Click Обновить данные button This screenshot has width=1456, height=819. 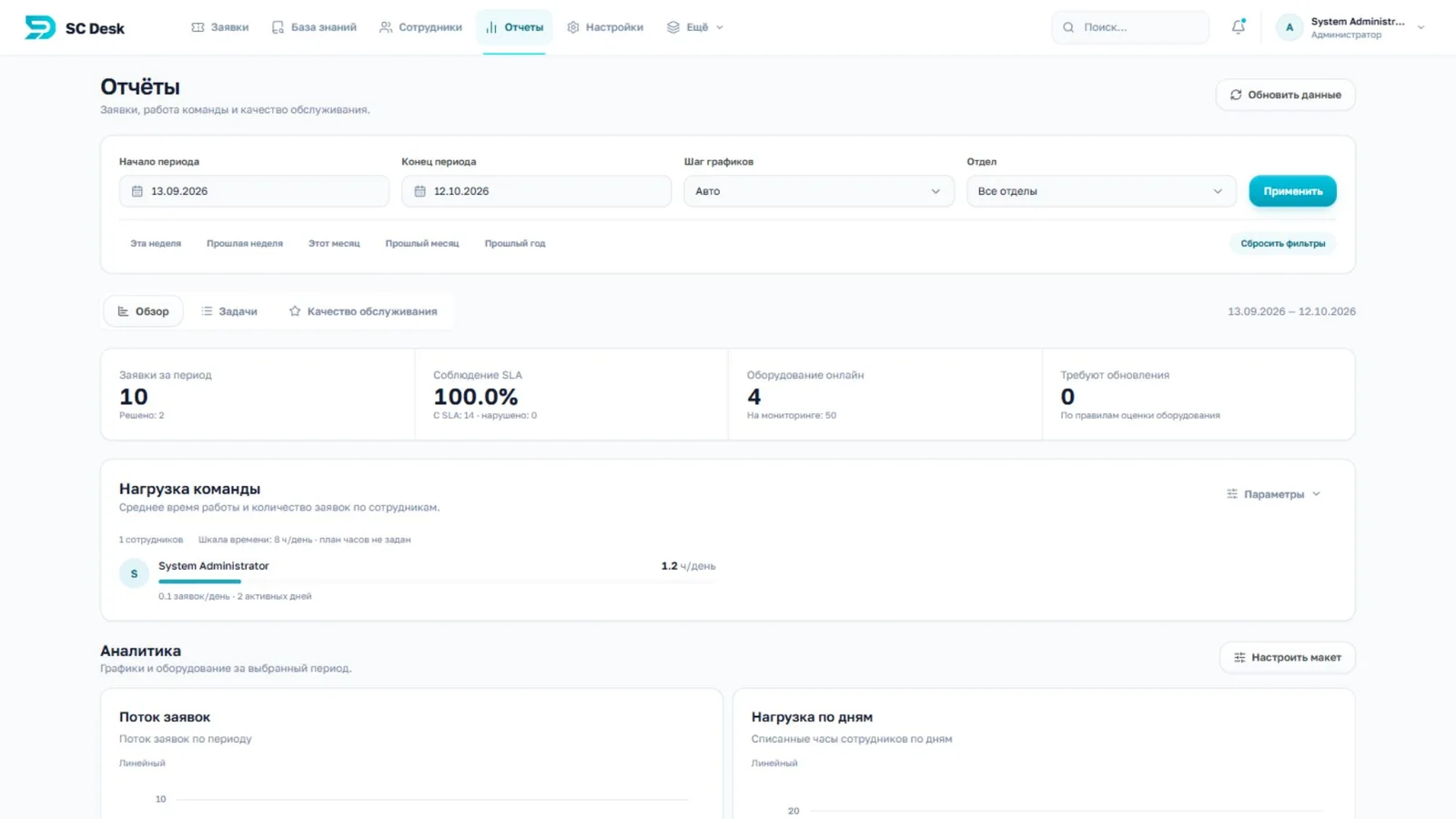click(x=1286, y=95)
